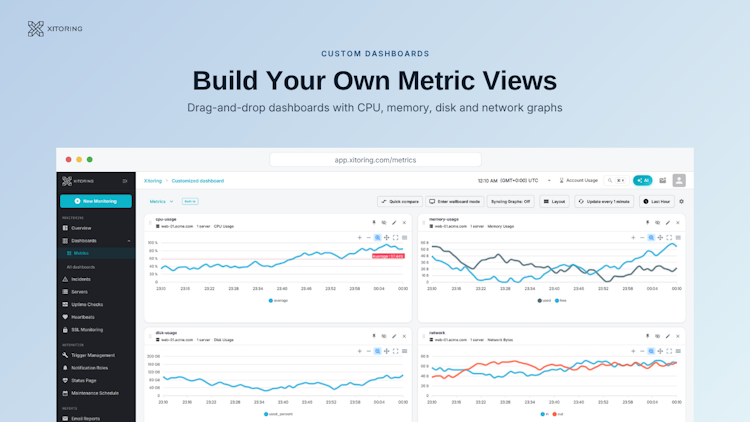Screen dimensions: 750x422
Task: Toggle the 'used' series in memory legend
Action: coord(544,300)
